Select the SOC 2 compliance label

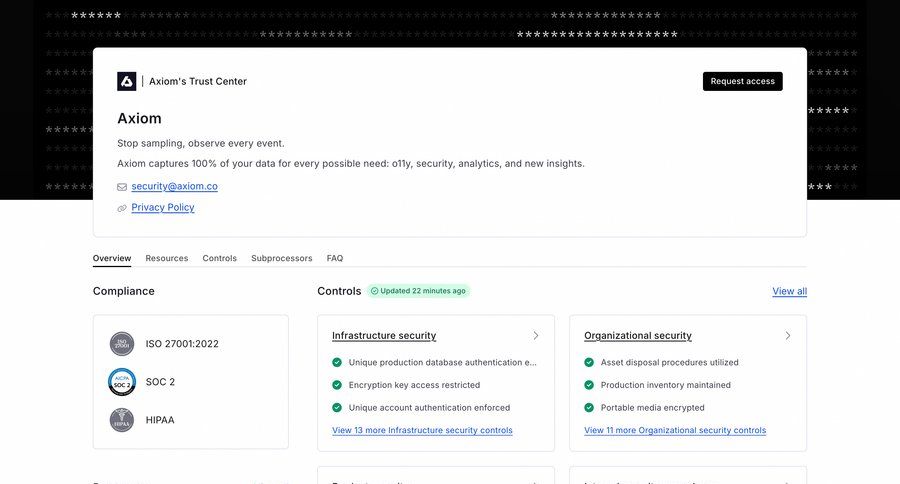pyautogui.click(x=160, y=382)
